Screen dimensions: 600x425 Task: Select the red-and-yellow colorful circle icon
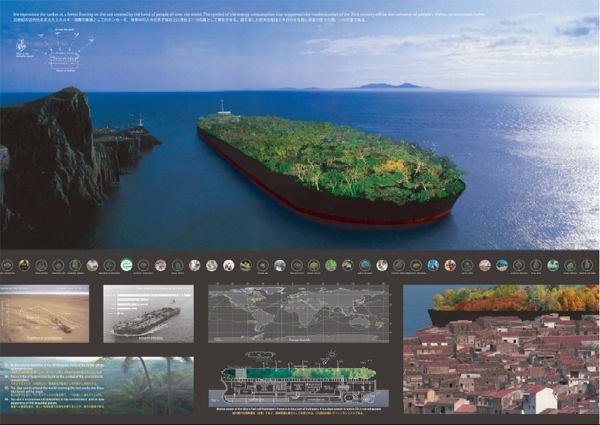point(450,265)
